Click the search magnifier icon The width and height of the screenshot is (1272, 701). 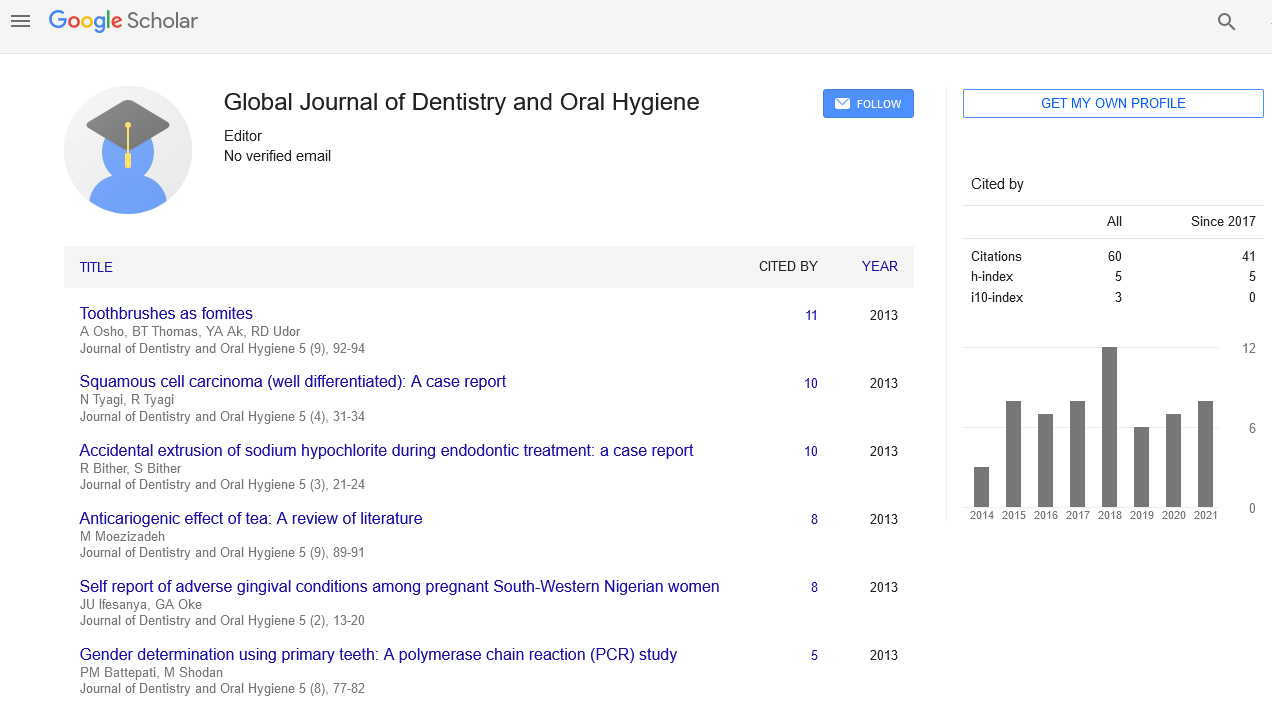[1226, 22]
